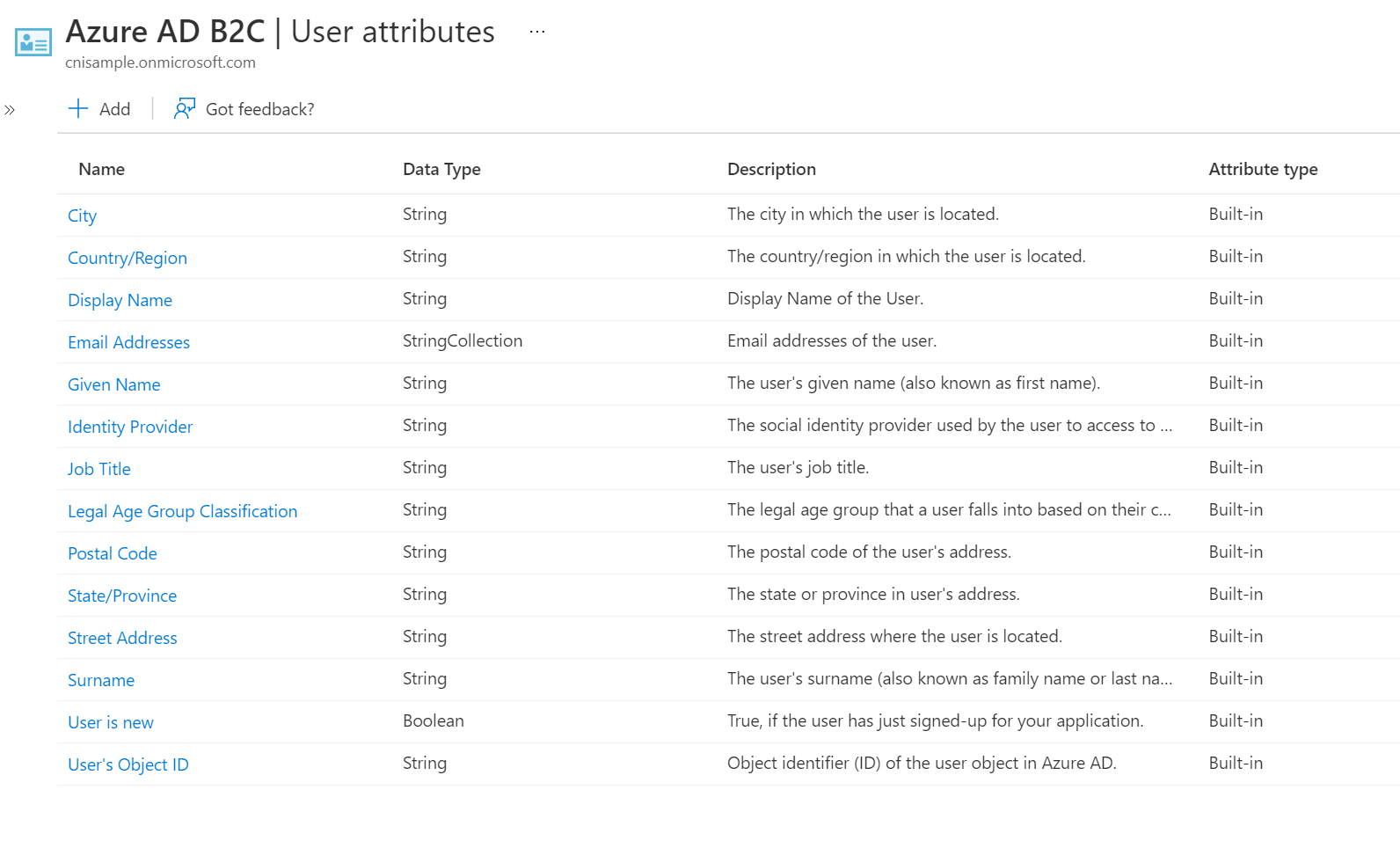Click the Add attribute plus icon
This screenshot has height=863, width=1400.
coord(77,108)
